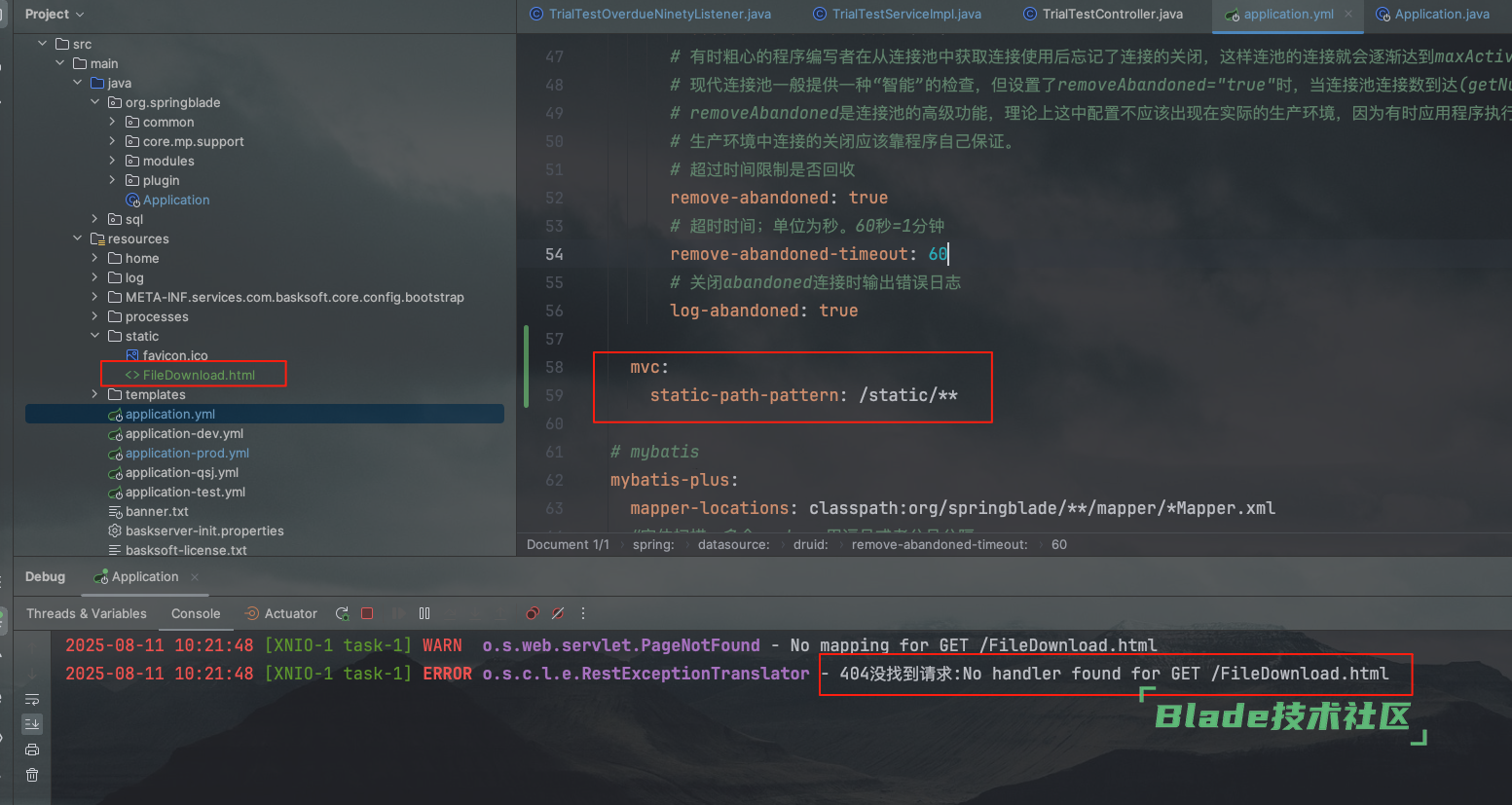
Task: Expand the core.mp.support package
Action: point(112,141)
